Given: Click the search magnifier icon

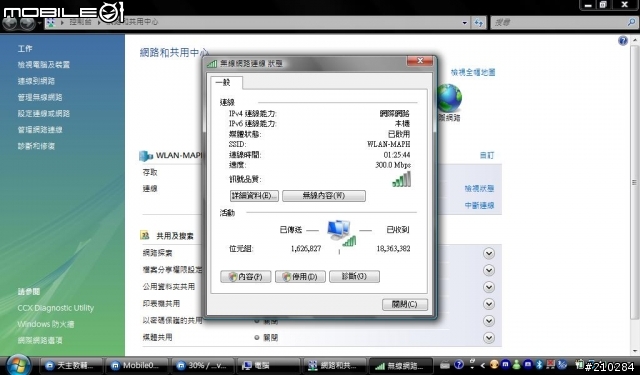Looking at the screenshot, I should pyautogui.click(x=631, y=22).
